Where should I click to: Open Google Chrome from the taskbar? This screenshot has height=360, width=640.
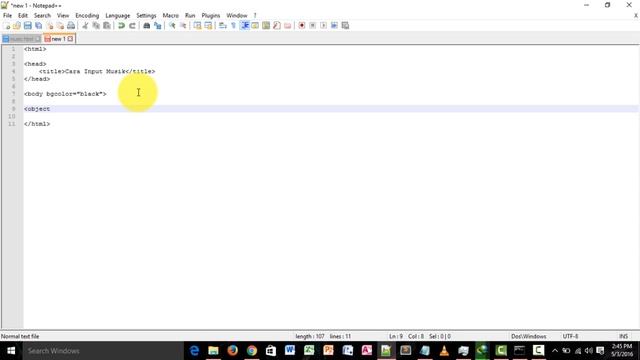(252, 351)
